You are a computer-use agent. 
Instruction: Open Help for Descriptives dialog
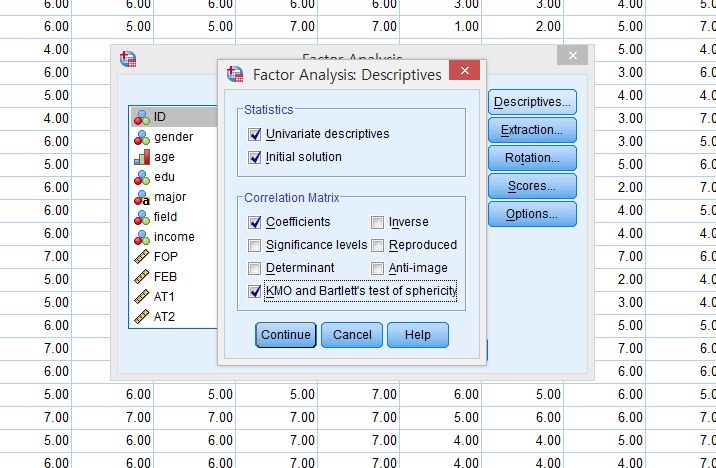point(418,335)
